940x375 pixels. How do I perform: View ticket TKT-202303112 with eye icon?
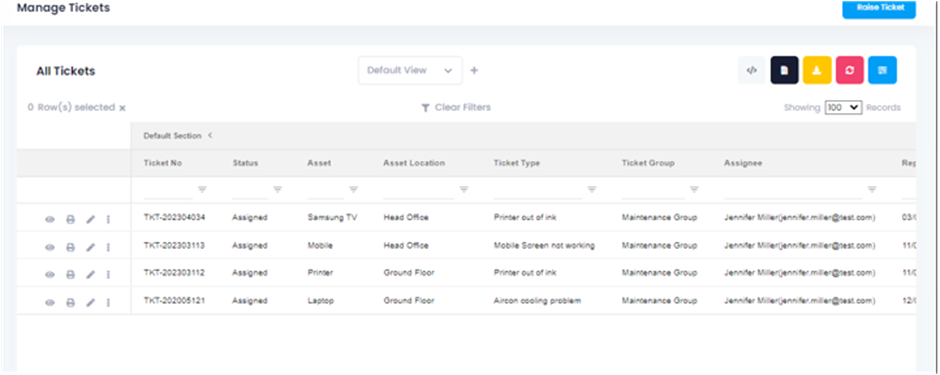[x=50, y=275]
